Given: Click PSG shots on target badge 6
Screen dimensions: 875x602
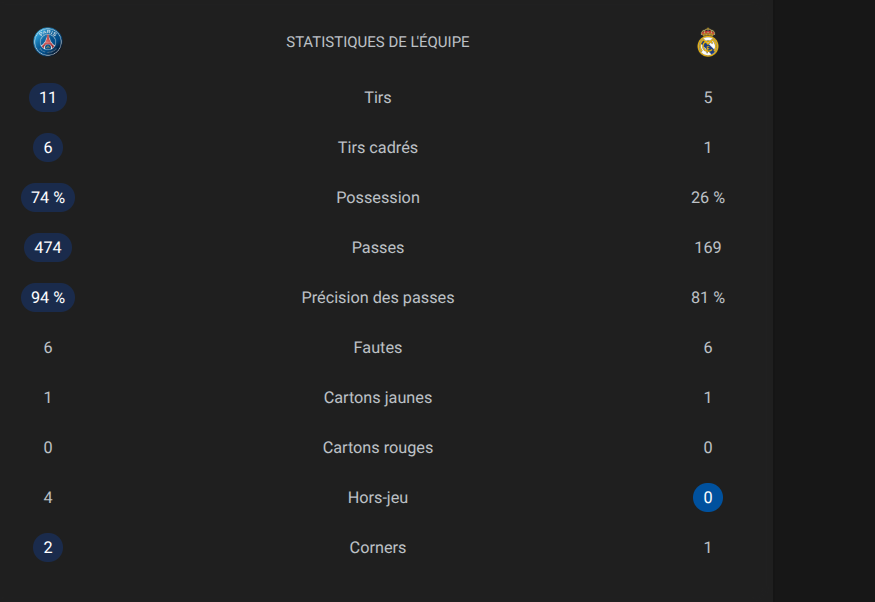Looking at the screenshot, I should pos(48,148).
